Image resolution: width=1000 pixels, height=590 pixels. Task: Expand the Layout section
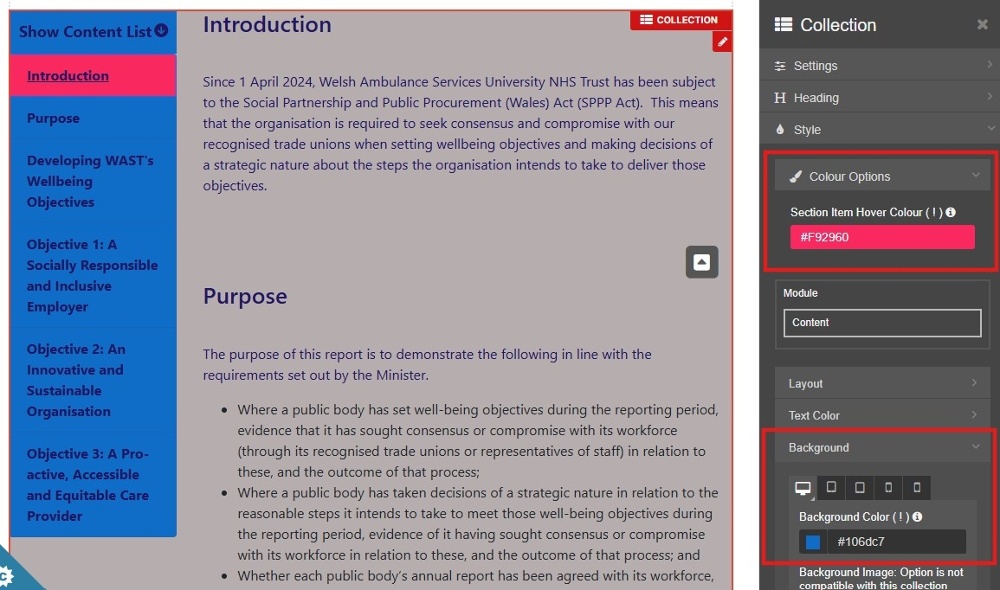[882, 383]
